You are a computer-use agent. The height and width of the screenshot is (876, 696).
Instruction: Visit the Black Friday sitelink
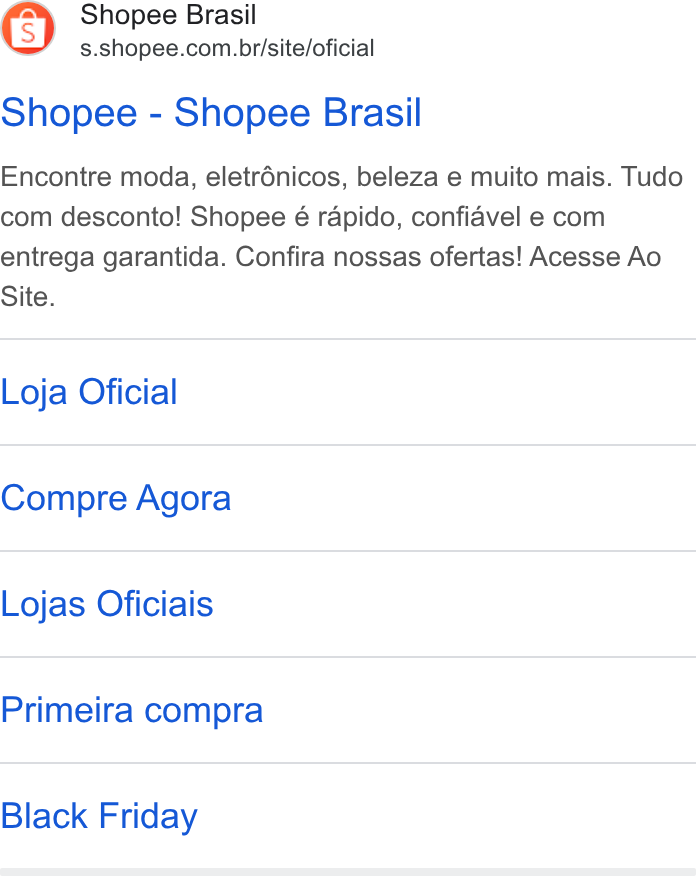point(99,816)
